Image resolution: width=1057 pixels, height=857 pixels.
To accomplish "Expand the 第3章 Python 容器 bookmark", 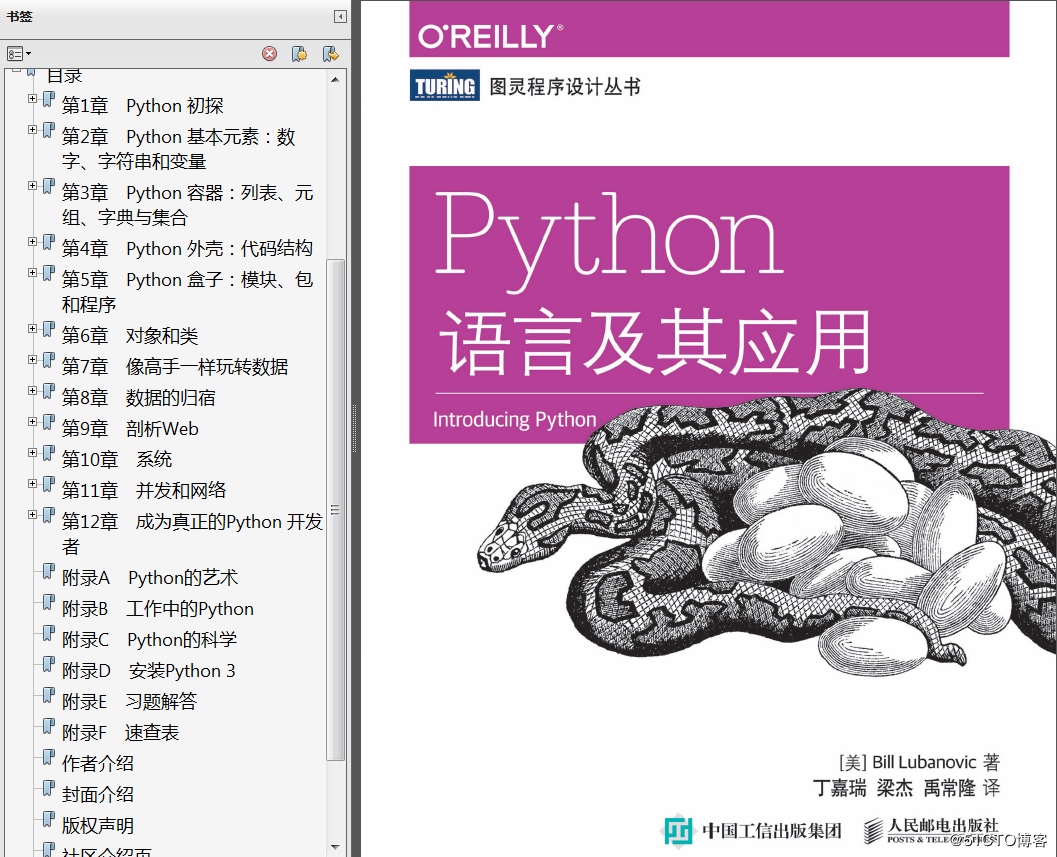I will 32,185.
